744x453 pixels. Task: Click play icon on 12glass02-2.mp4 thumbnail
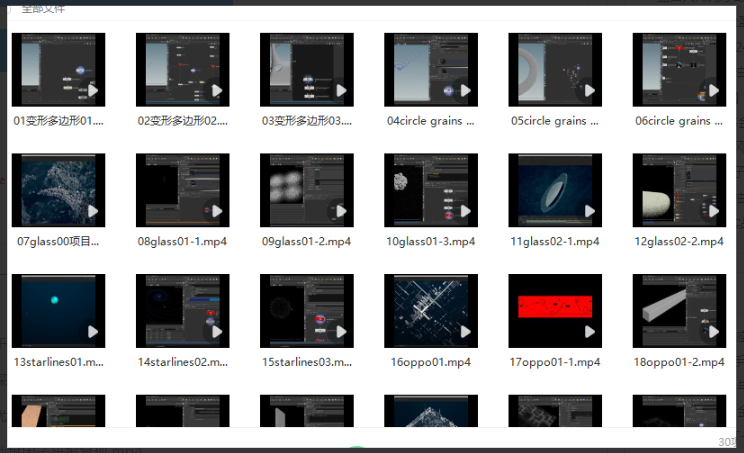713,211
